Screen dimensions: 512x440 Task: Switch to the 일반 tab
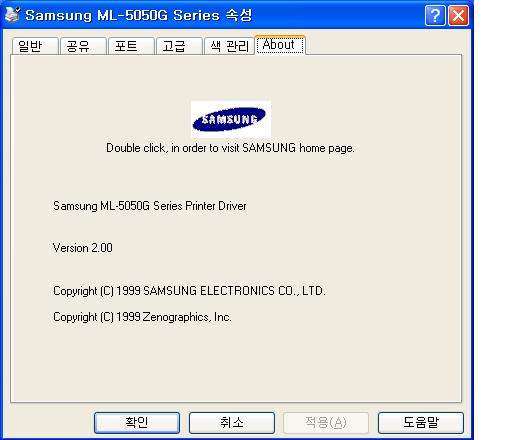click(35, 46)
